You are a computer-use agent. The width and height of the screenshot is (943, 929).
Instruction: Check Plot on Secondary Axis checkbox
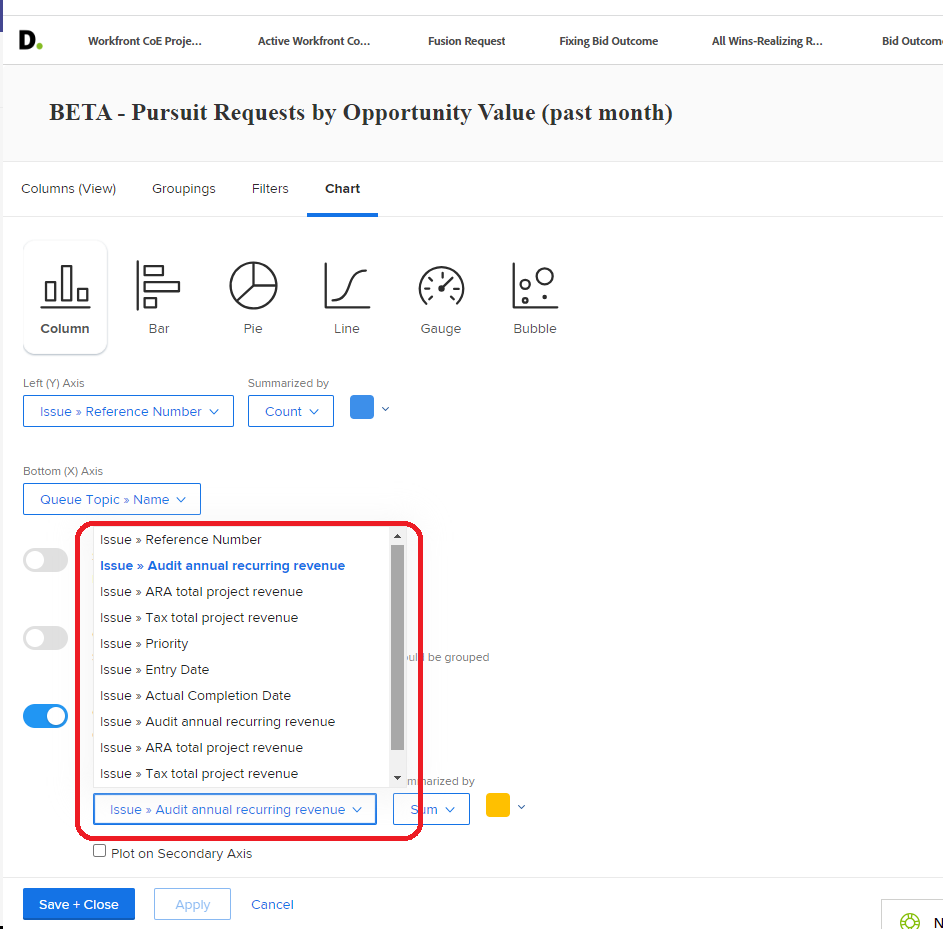tap(99, 851)
